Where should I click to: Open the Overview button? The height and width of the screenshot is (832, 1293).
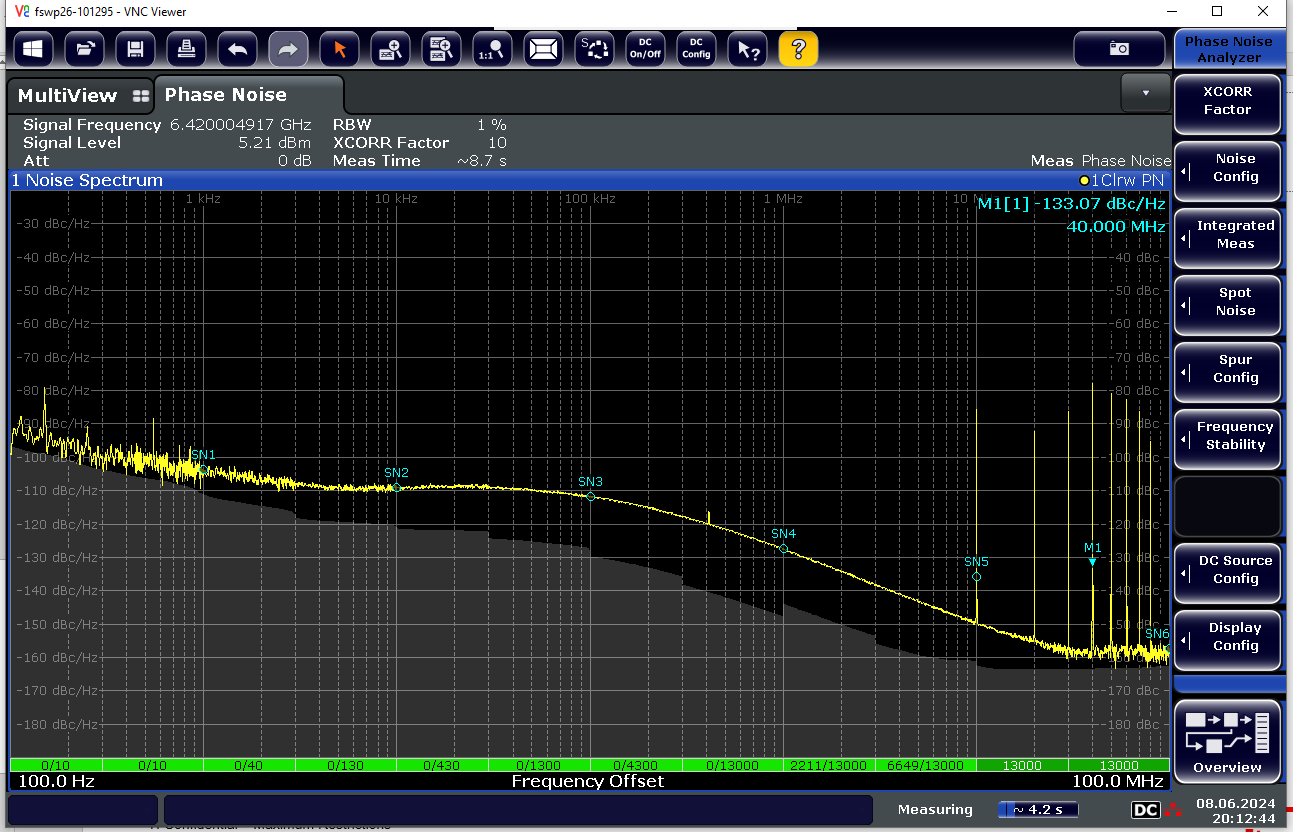coord(1227,739)
